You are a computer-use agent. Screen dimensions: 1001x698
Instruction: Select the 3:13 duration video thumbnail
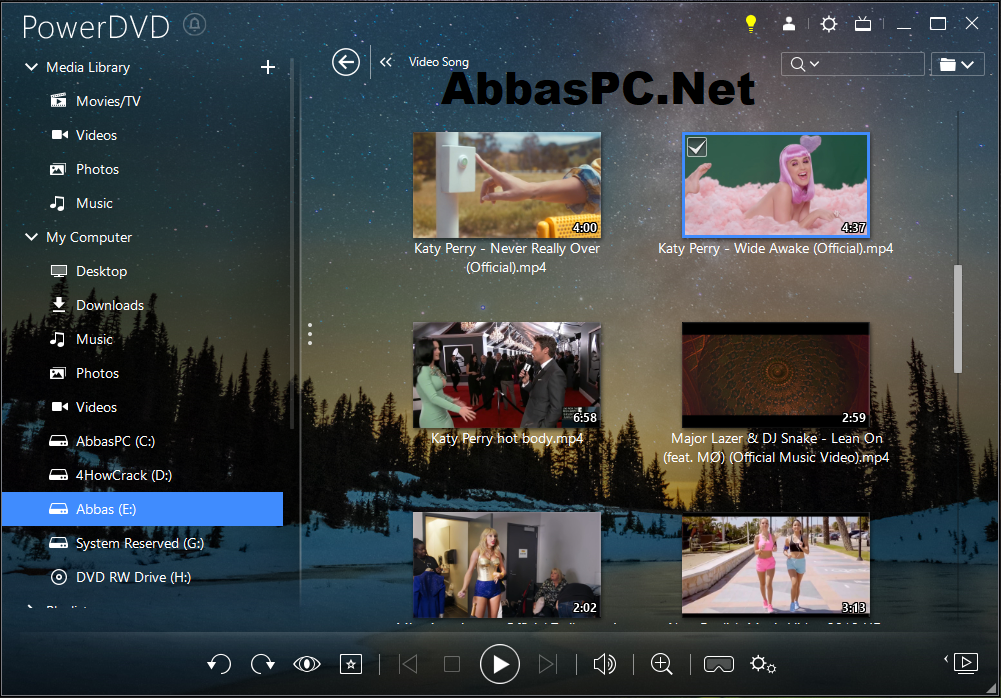click(776, 565)
